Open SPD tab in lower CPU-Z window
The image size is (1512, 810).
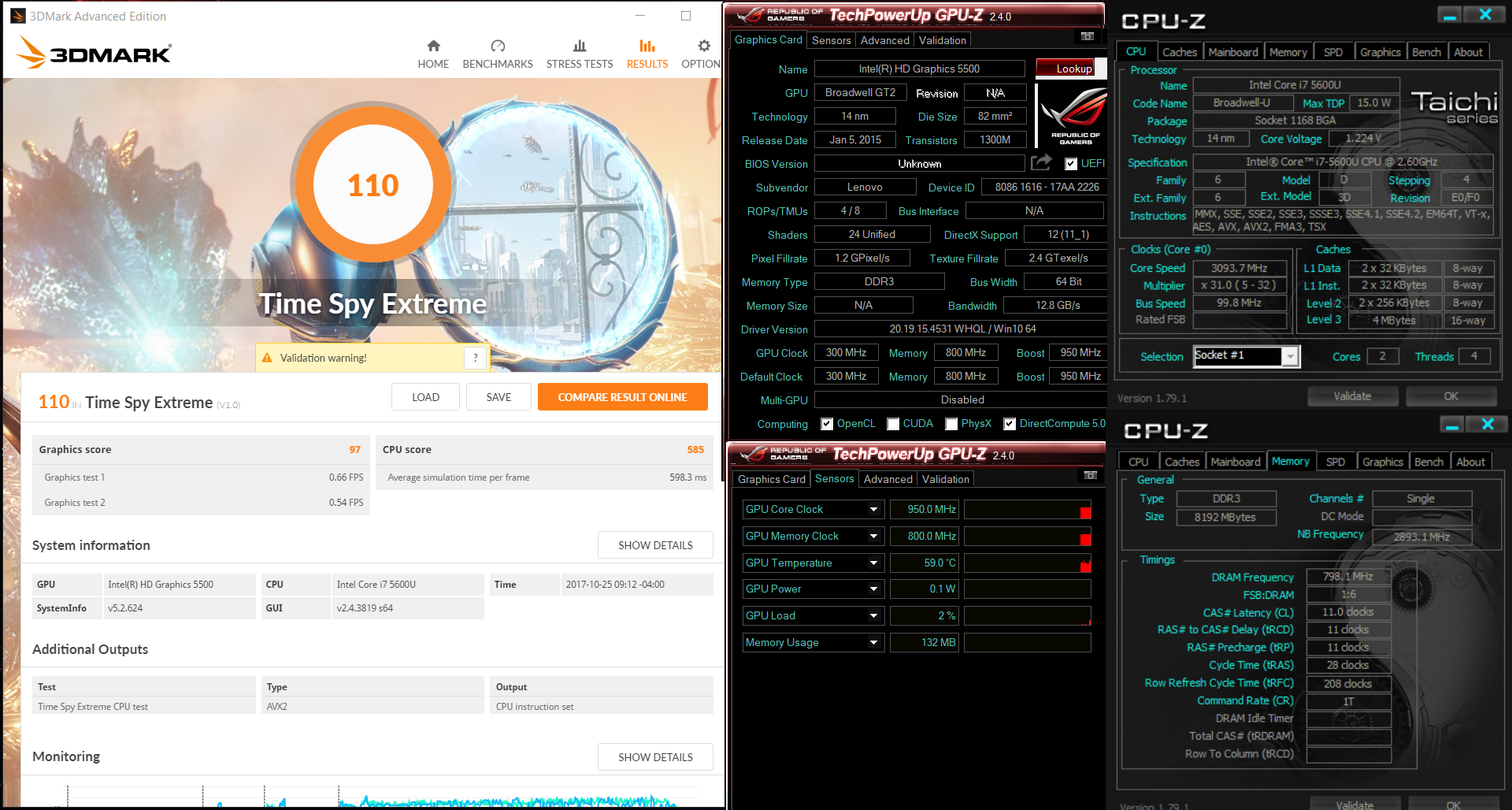[1336, 462]
